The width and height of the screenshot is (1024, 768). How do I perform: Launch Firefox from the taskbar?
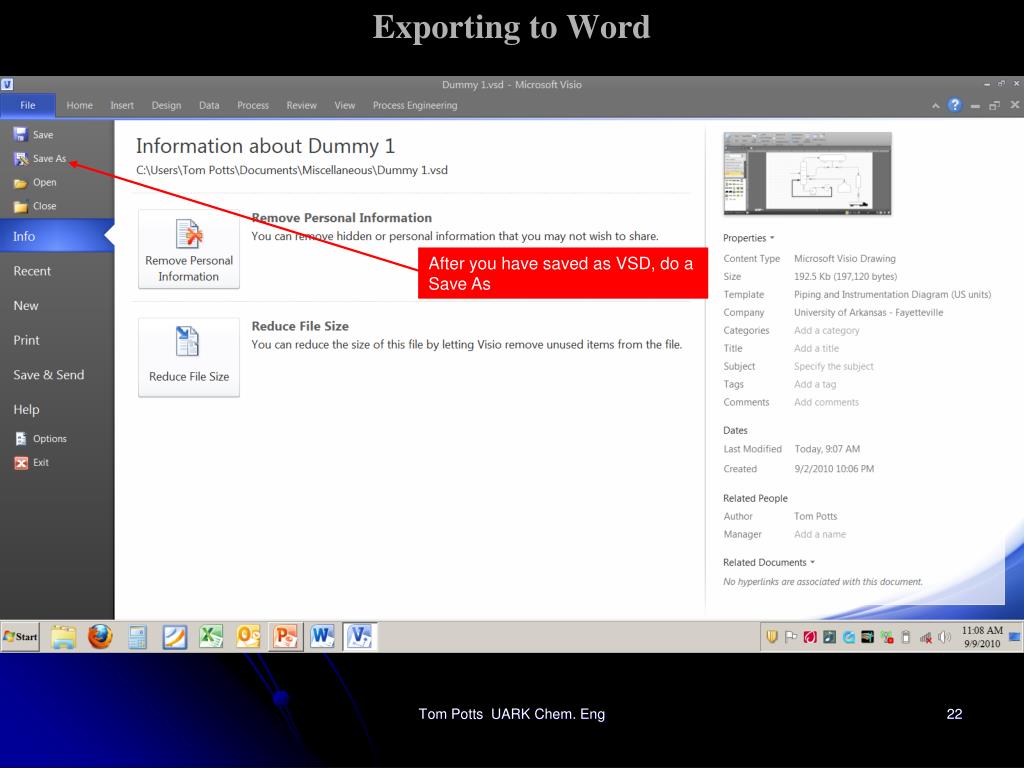point(100,637)
